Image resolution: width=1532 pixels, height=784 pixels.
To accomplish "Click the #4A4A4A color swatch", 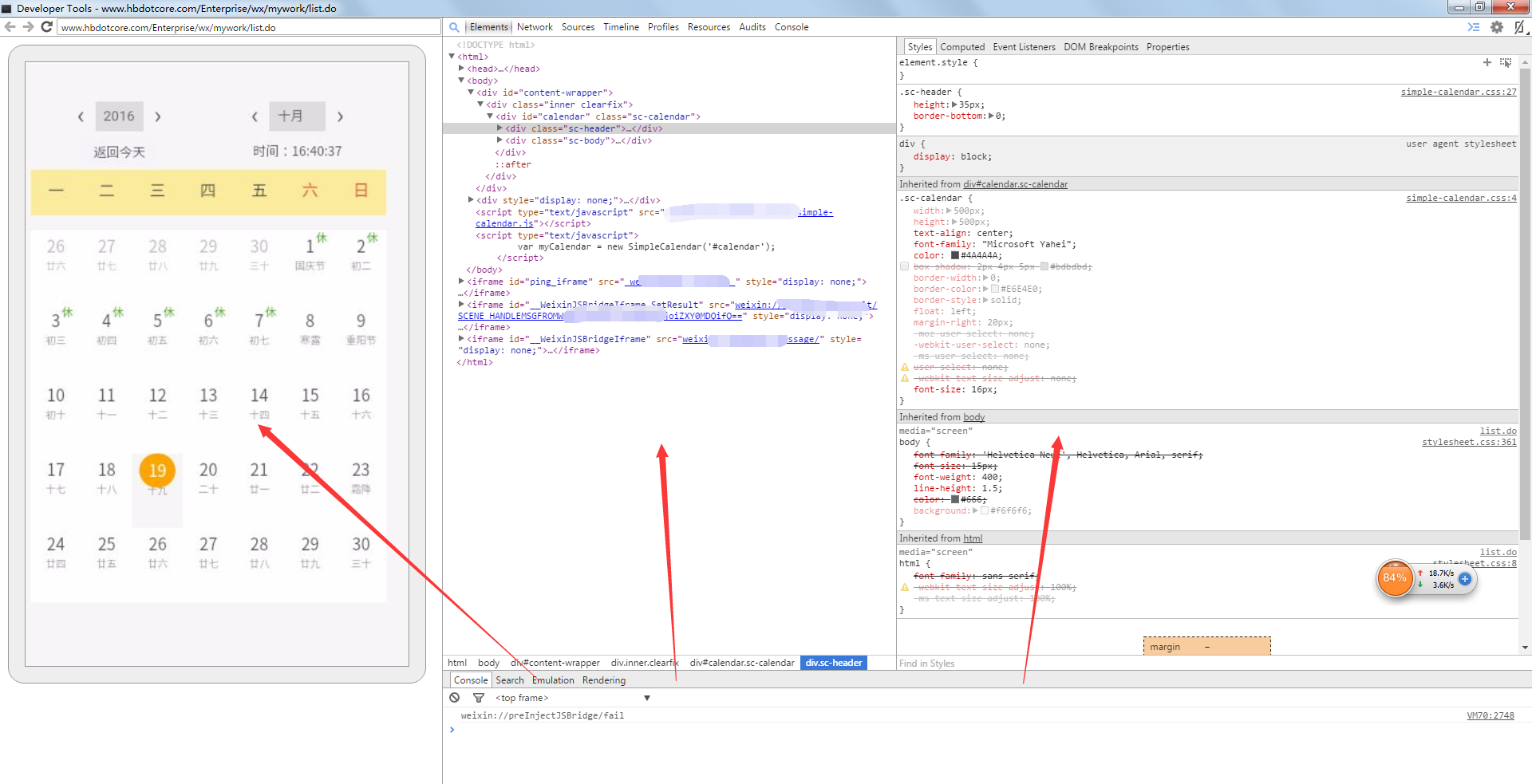I will (x=954, y=255).
